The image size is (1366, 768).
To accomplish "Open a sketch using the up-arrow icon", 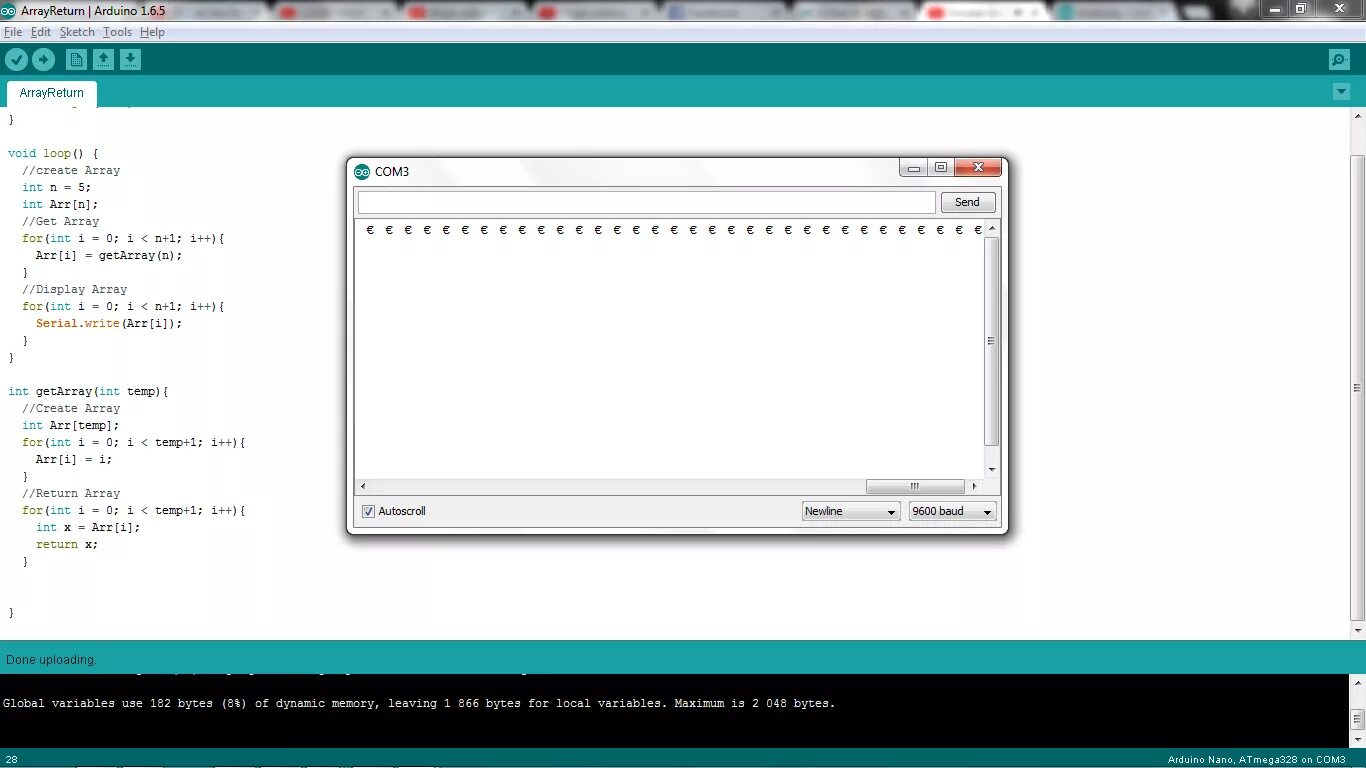I will [103, 60].
